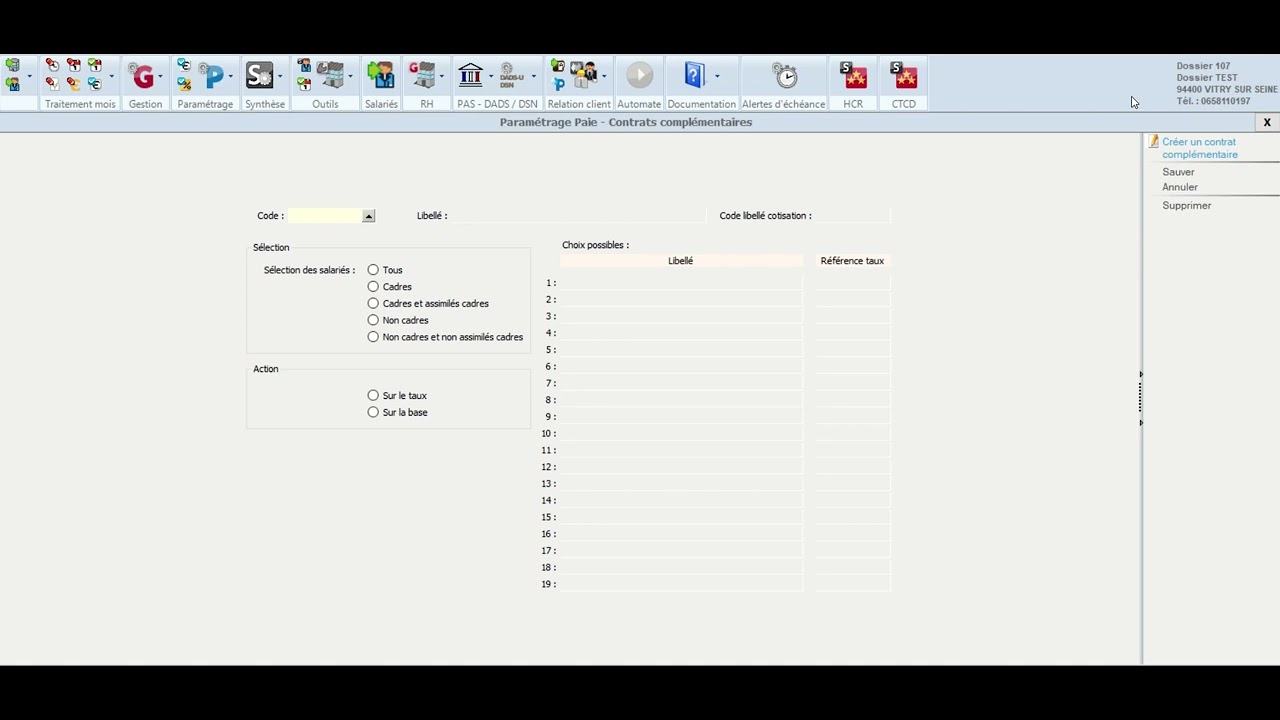
Task: Open the Outils building icon
Action: (x=331, y=75)
